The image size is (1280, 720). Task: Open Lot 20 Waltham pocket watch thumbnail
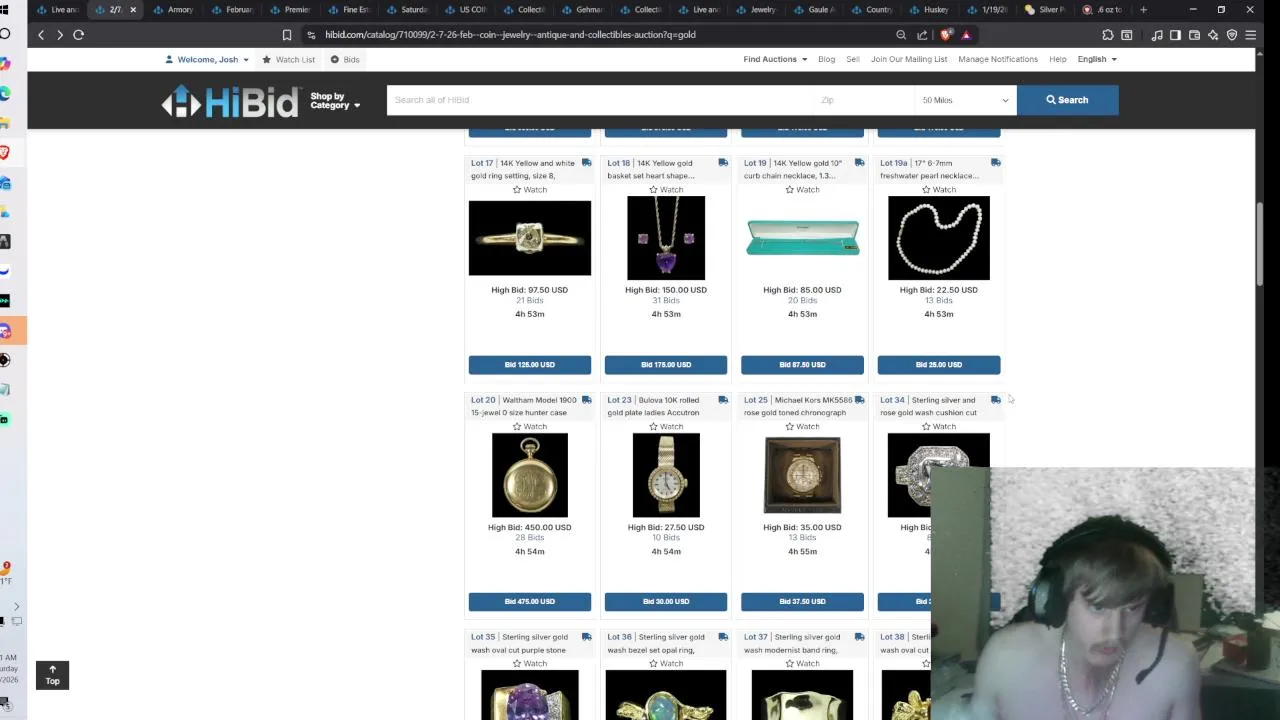pyautogui.click(x=530, y=475)
